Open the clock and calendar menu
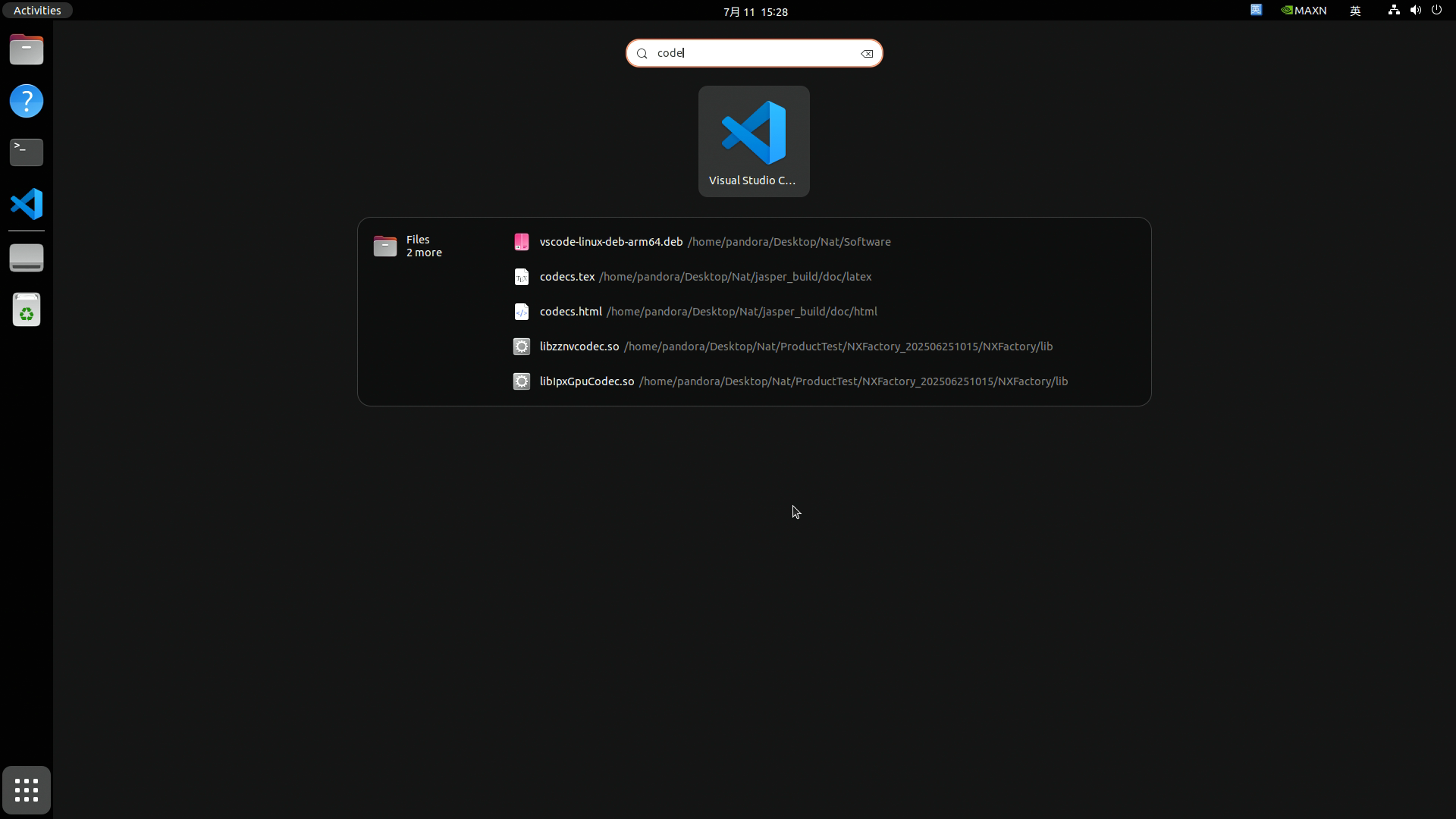Viewport: 1456px width, 819px height. (755, 11)
